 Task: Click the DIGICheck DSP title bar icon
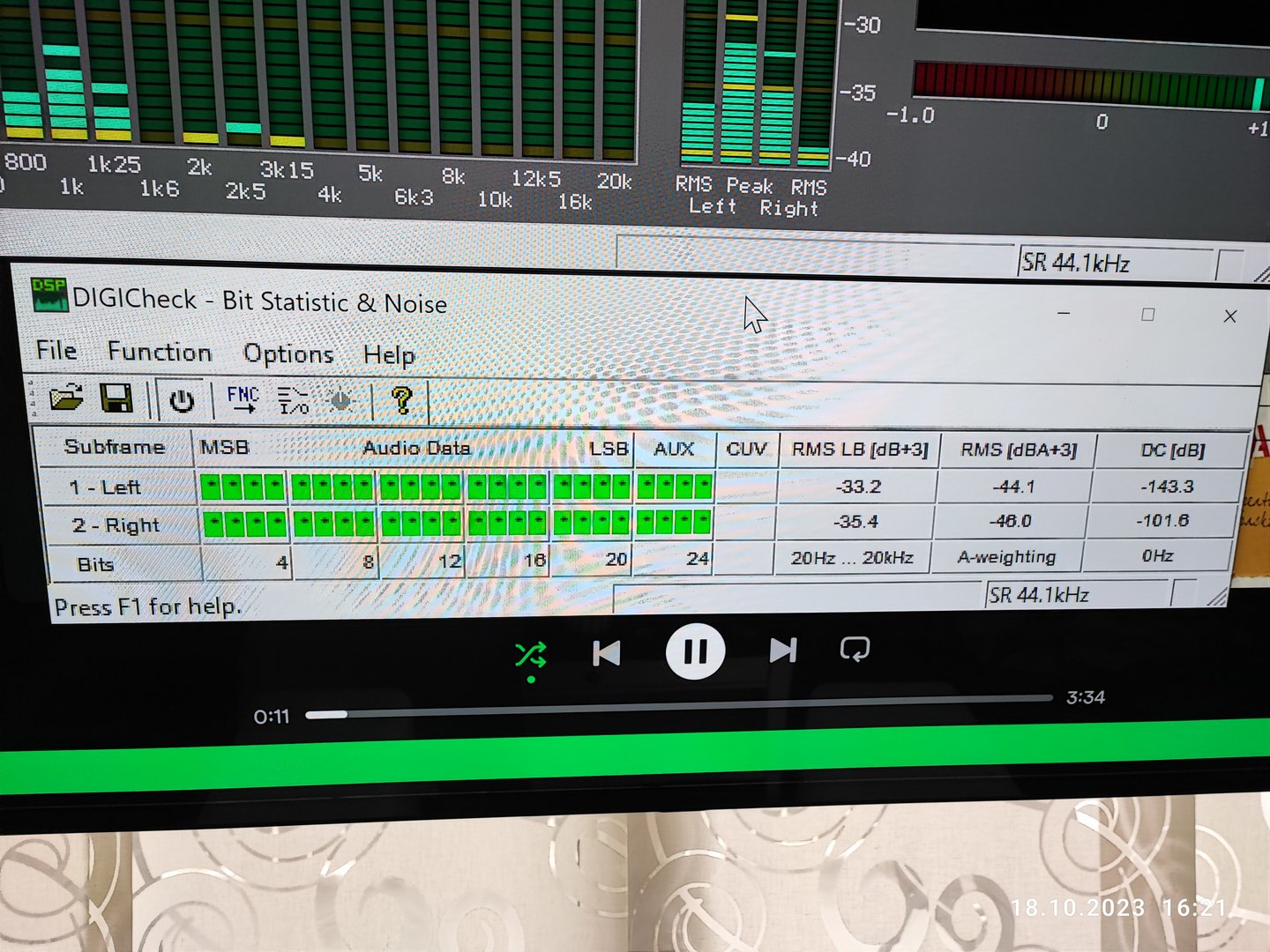click(x=49, y=295)
